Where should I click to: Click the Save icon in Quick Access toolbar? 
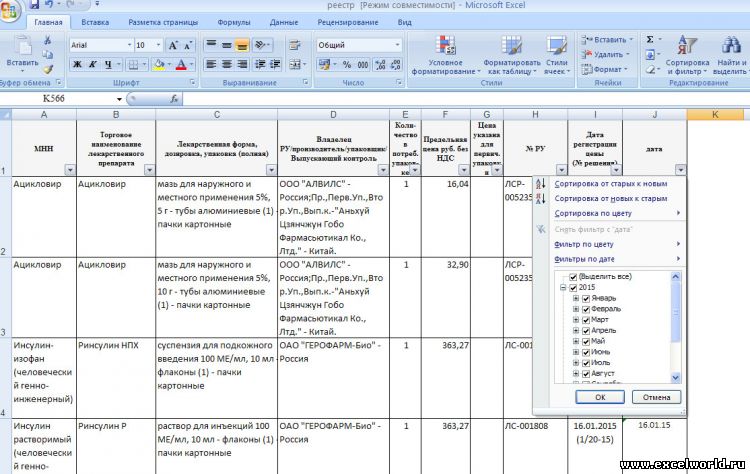(x=34, y=5)
